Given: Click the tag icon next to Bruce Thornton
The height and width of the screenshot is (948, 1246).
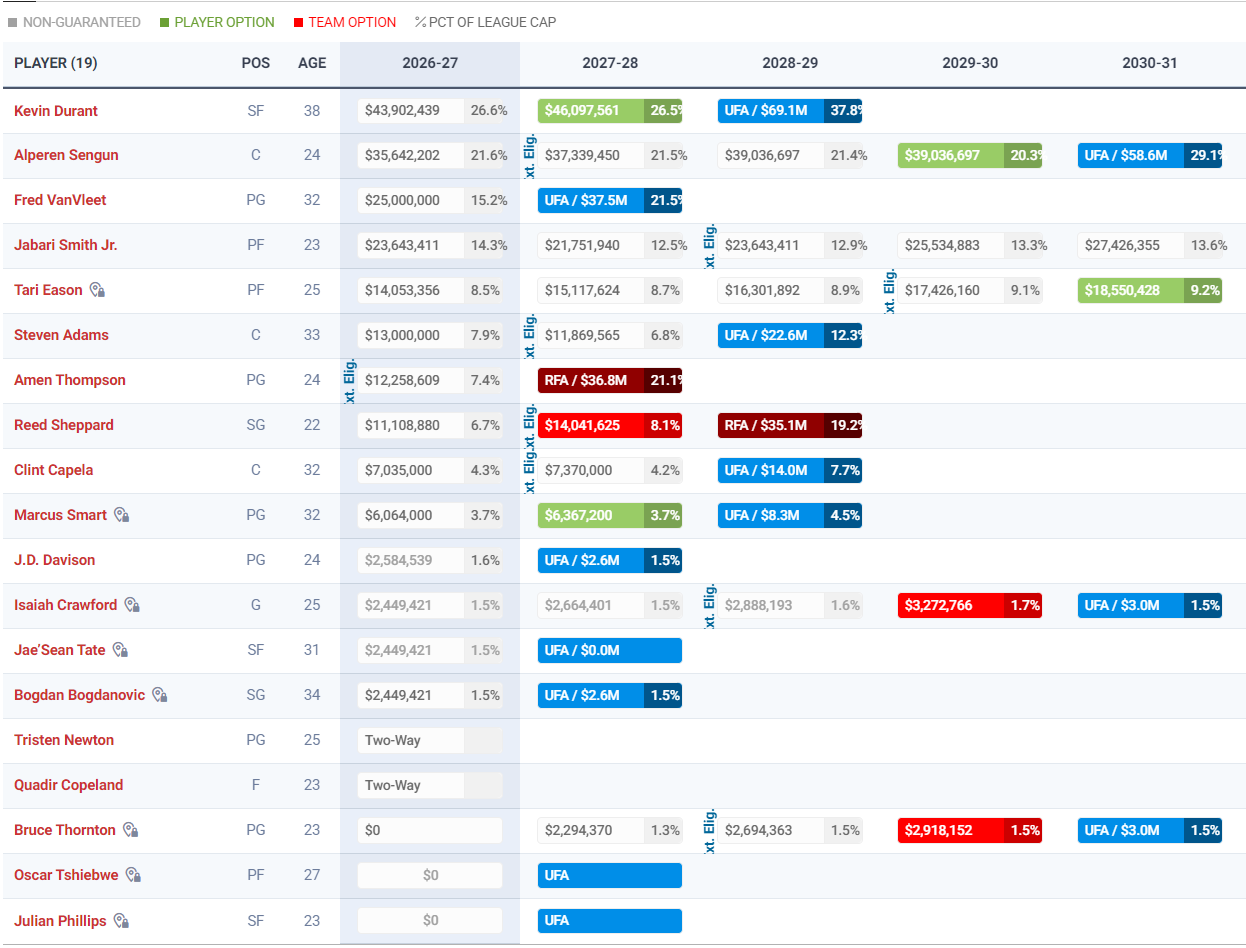Looking at the screenshot, I should click(x=130, y=830).
